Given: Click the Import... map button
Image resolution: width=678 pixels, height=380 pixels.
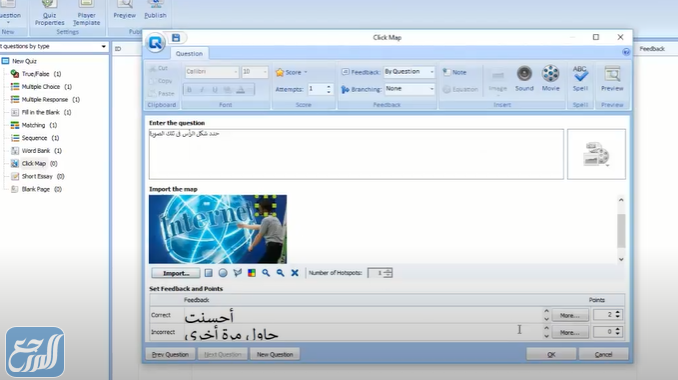Looking at the screenshot, I should pyautogui.click(x=176, y=273).
